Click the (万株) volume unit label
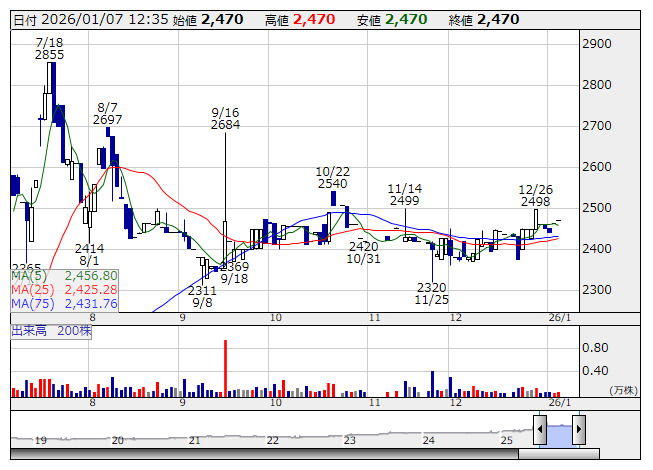Viewport: 653px width, 470px height. coord(623,390)
